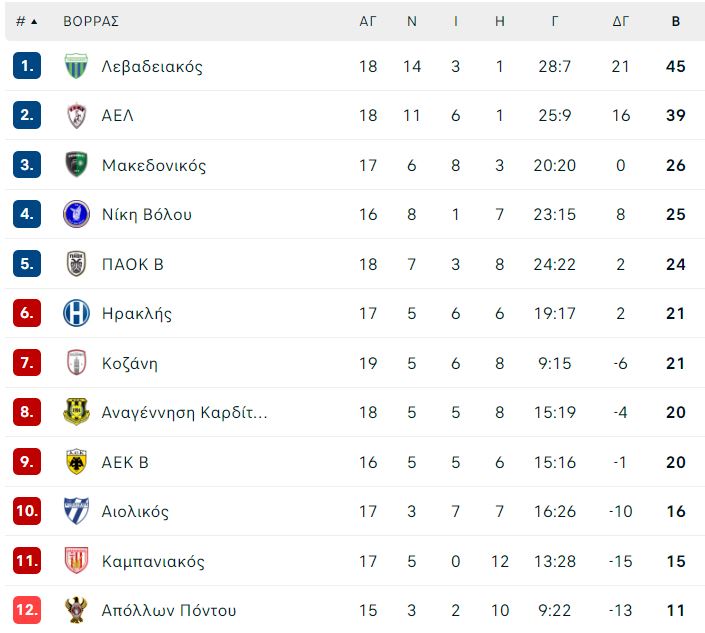The height and width of the screenshot is (633, 705).
Task: Open the Μακεδονικός crest icon
Action: click(76, 165)
